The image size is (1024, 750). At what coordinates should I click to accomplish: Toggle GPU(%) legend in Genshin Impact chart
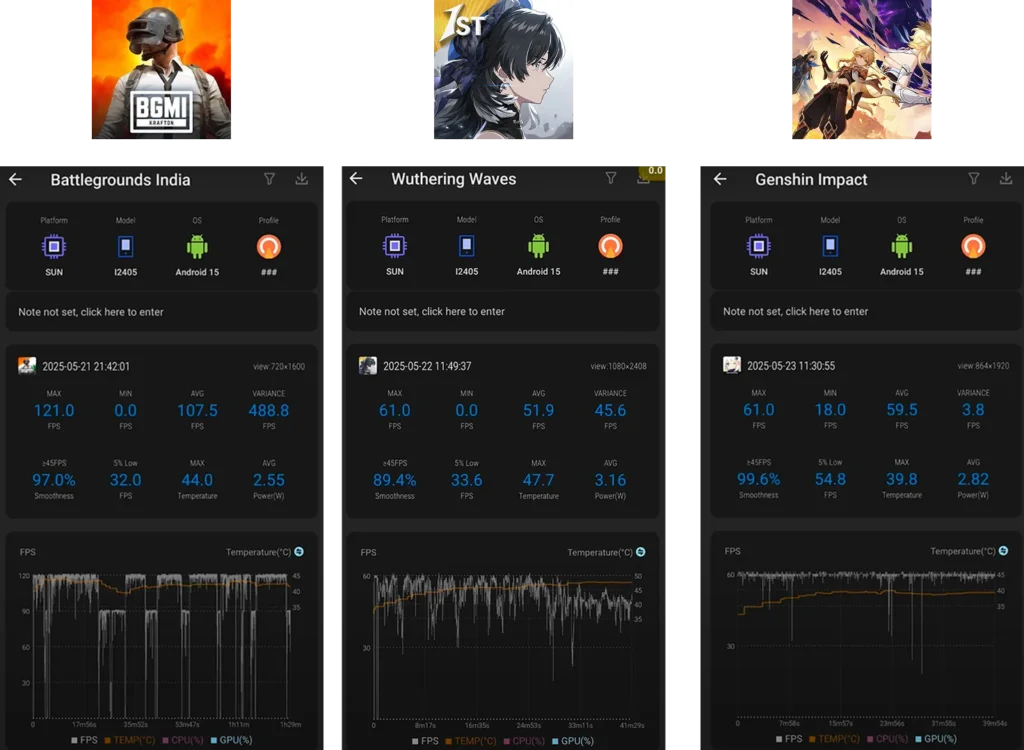point(936,739)
